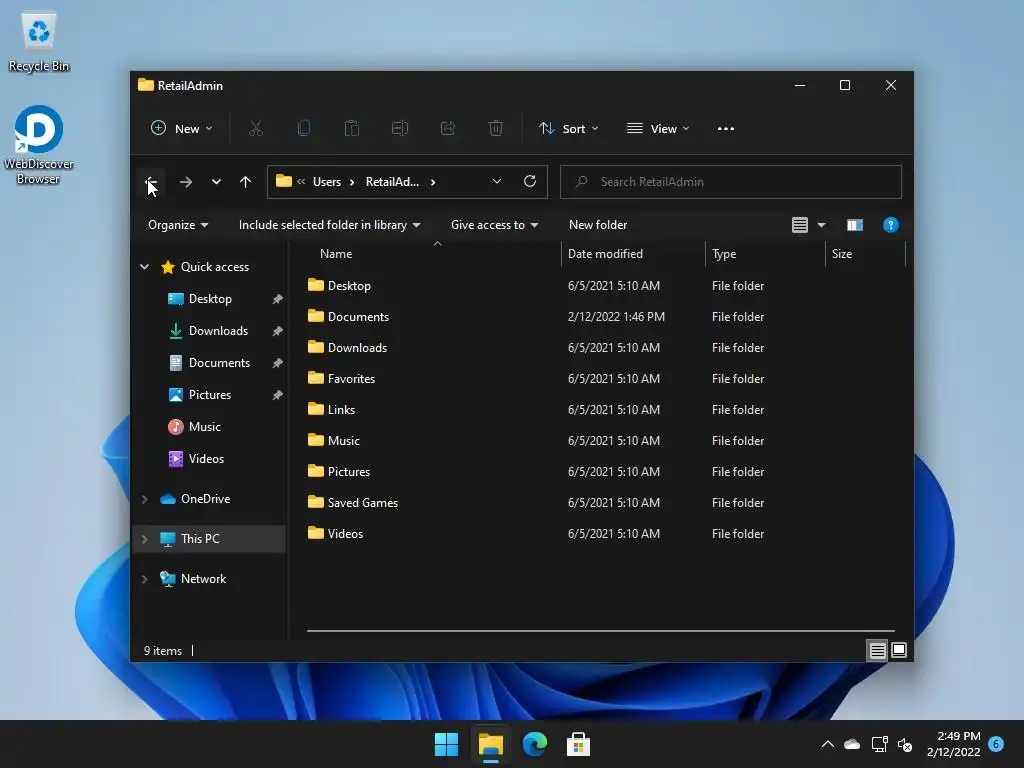
Task: Click the Delete trash can icon
Action: pyautogui.click(x=496, y=129)
